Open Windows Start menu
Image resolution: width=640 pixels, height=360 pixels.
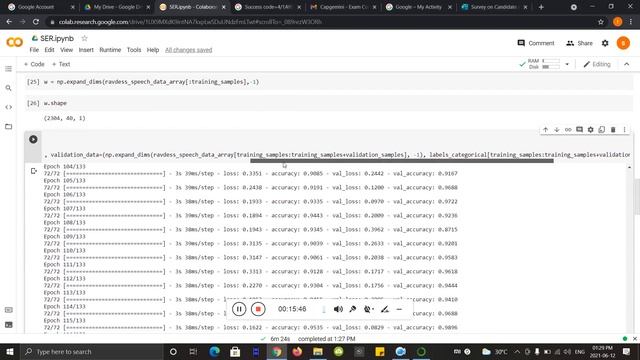(x=10, y=351)
